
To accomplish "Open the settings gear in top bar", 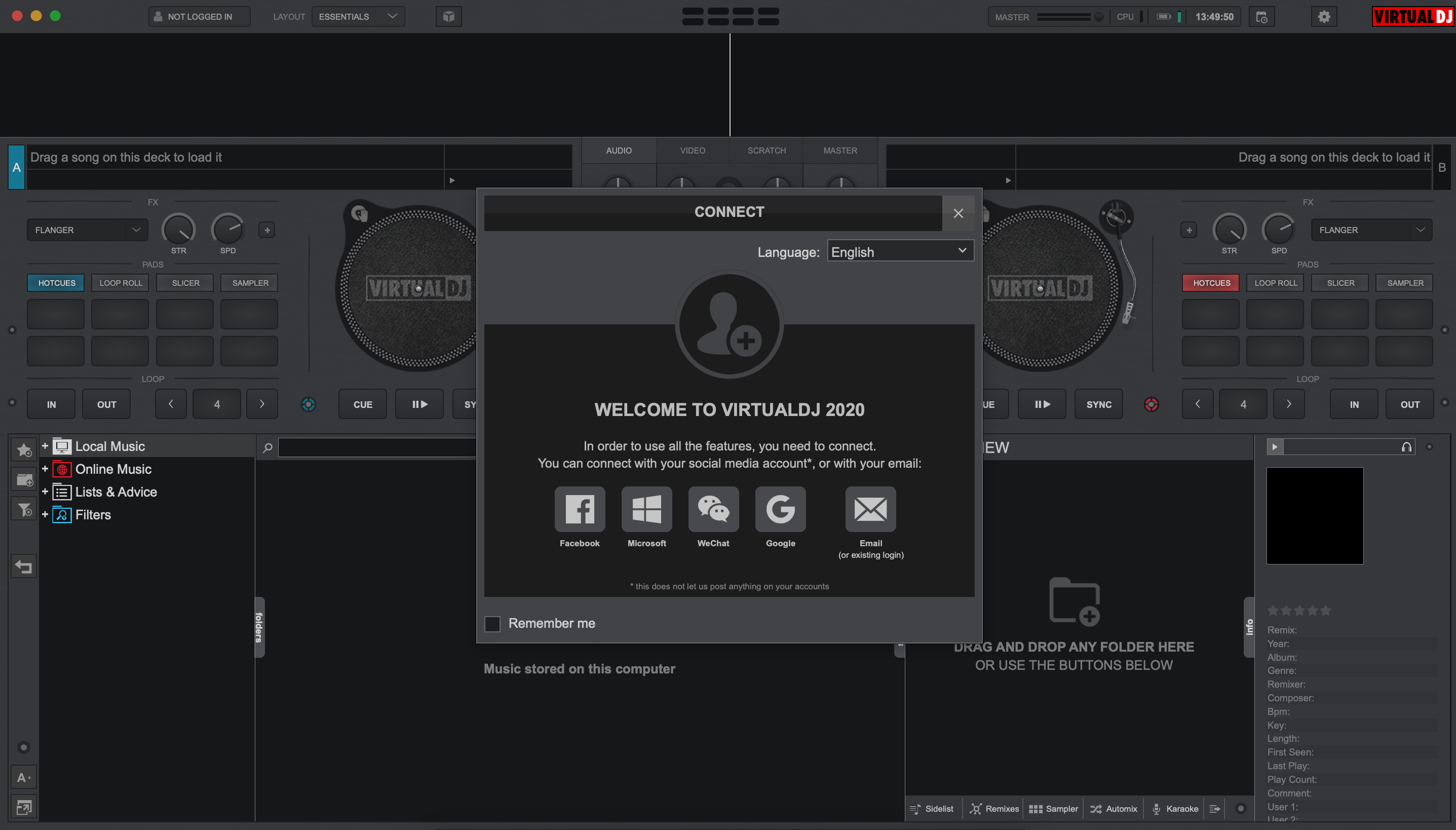I will pos(1324,17).
